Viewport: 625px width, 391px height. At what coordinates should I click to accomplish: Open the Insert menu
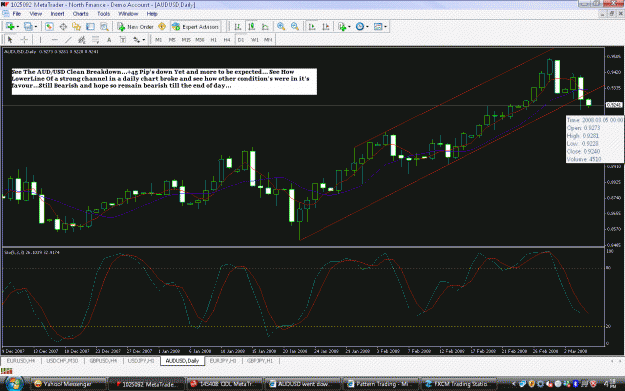click(57, 14)
